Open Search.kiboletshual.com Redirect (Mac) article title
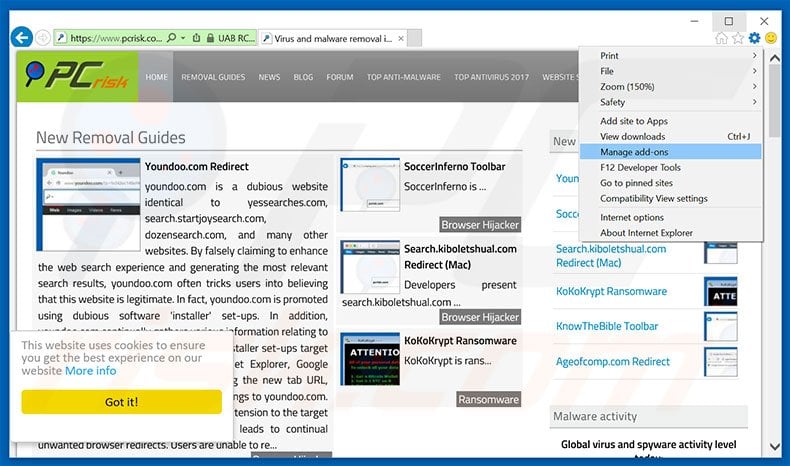Screen dimensions: 790x466 click(x=460, y=256)
